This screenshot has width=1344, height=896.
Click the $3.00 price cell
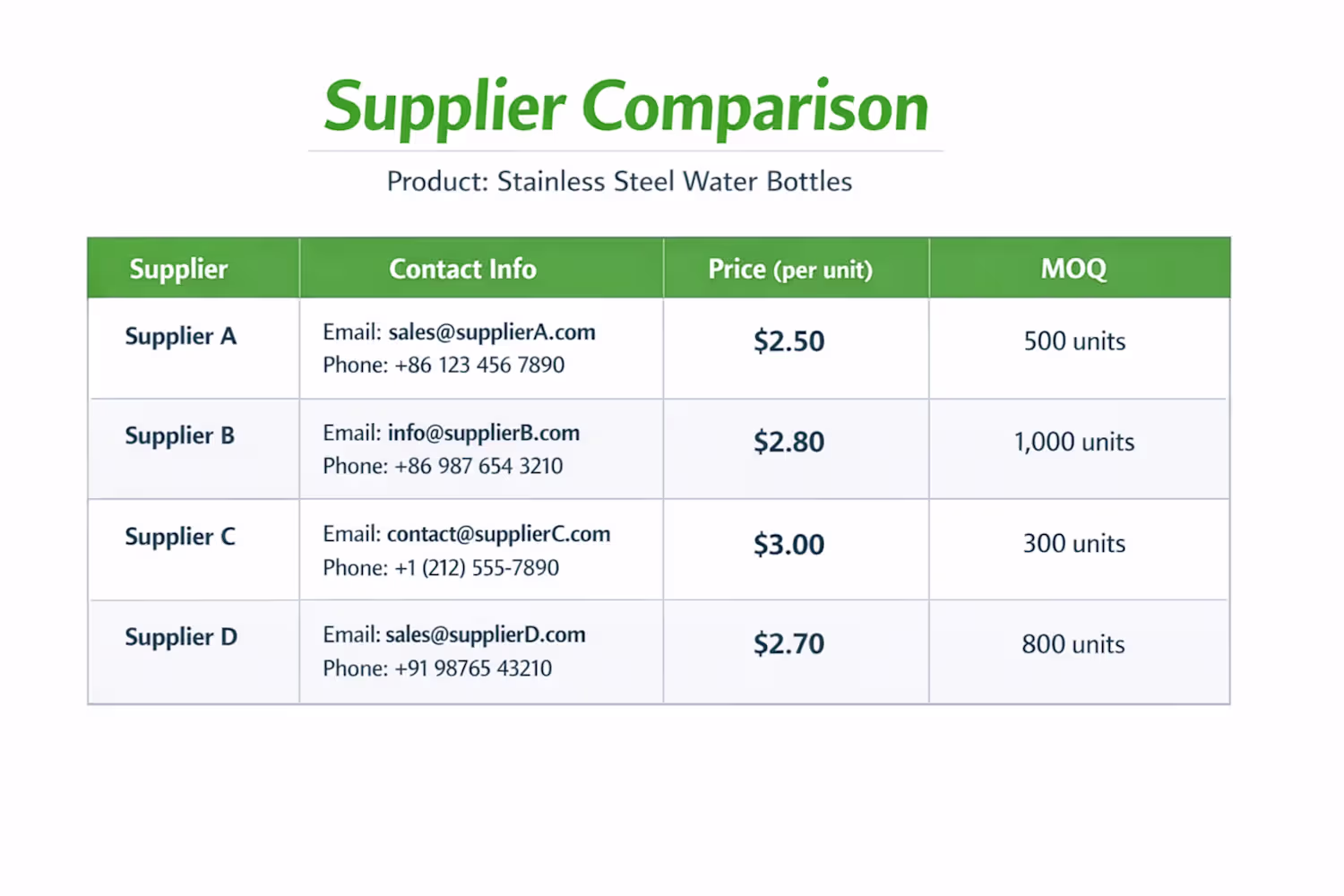pyautogui.click(x=788, y=545)
